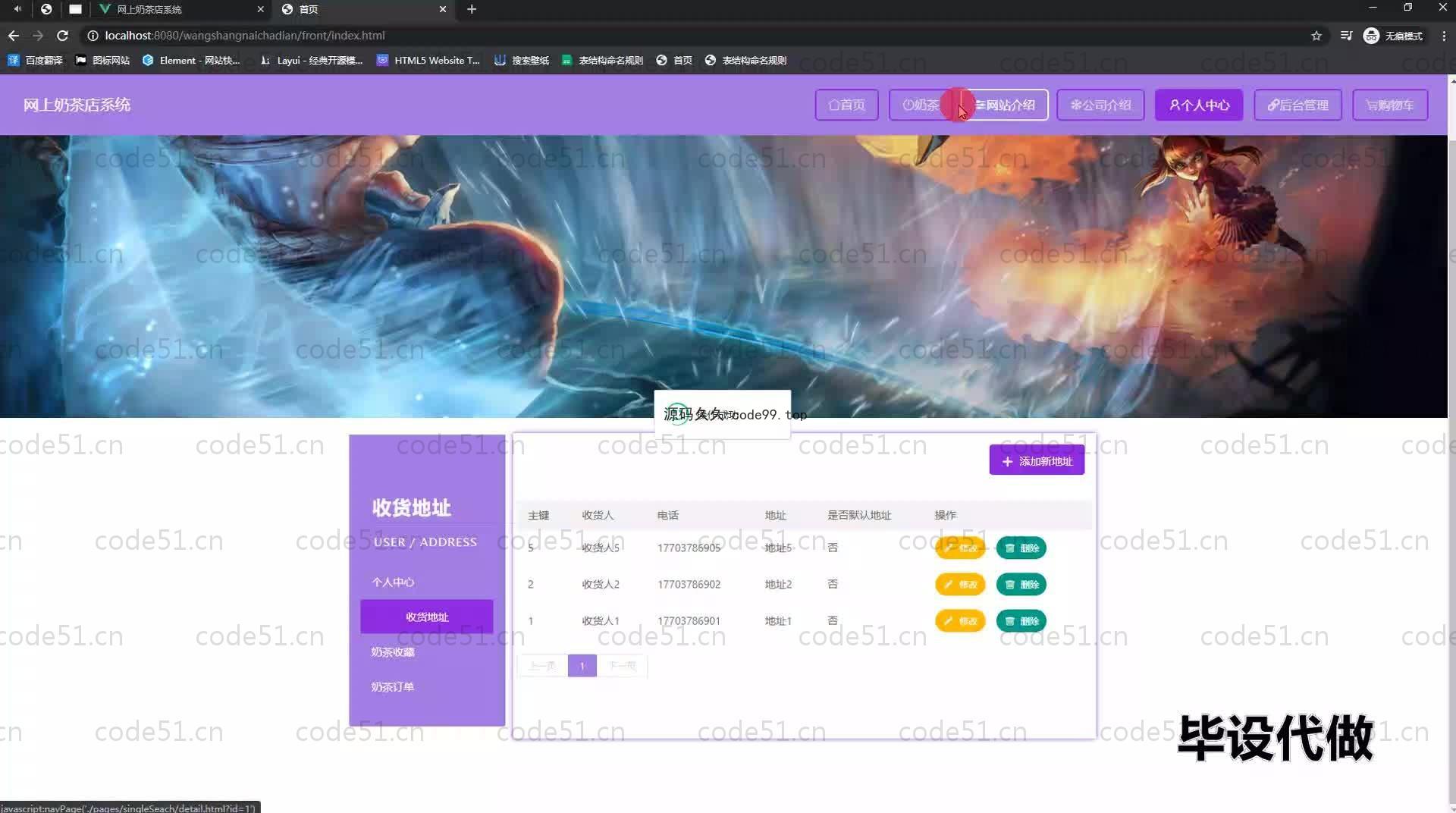Open 搜索壁纸 bookmark
The height and width of the screenshot is (813, 1456).
click(522, 60)
